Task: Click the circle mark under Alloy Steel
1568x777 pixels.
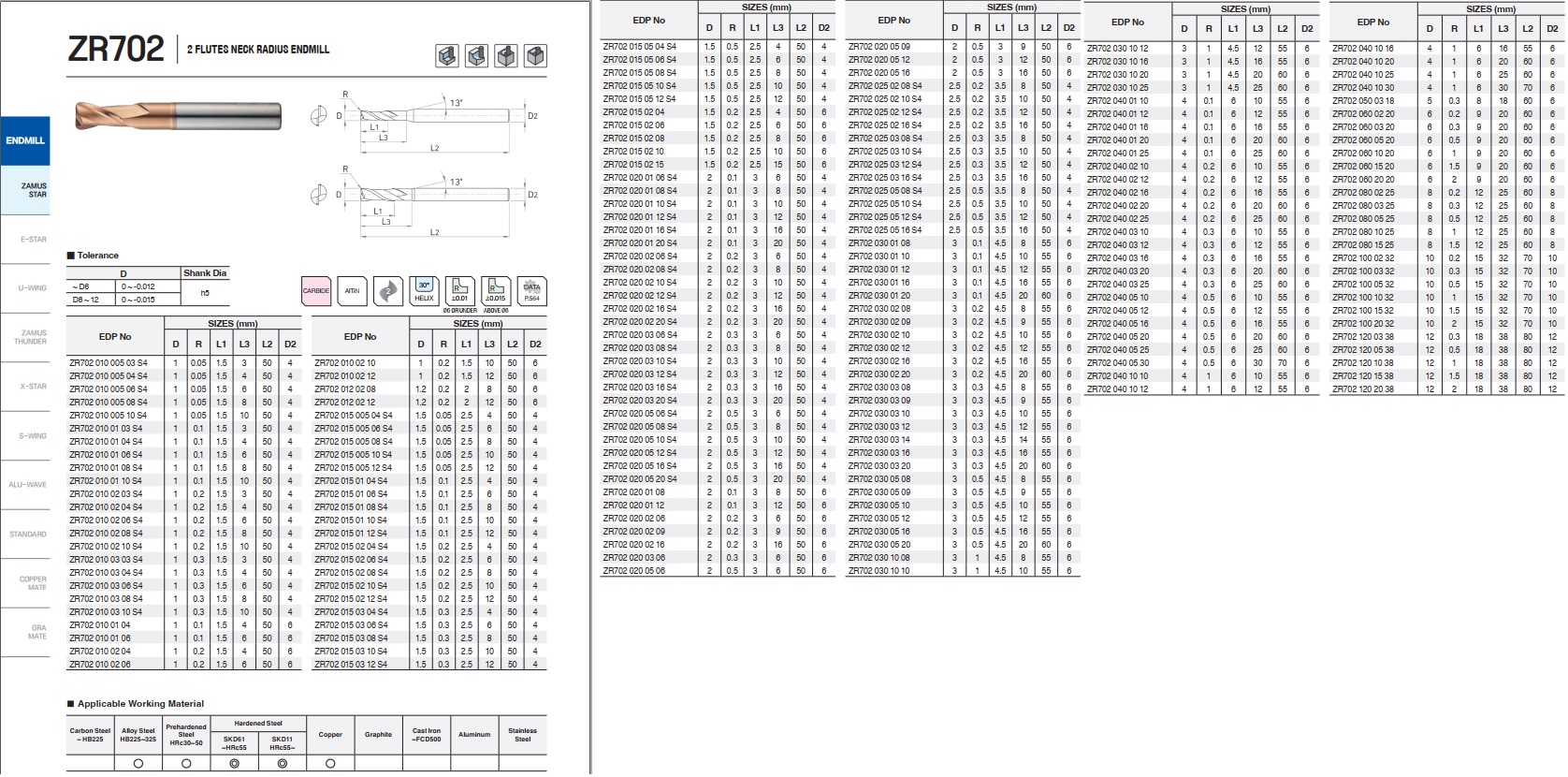Action: tap(138, 764)
